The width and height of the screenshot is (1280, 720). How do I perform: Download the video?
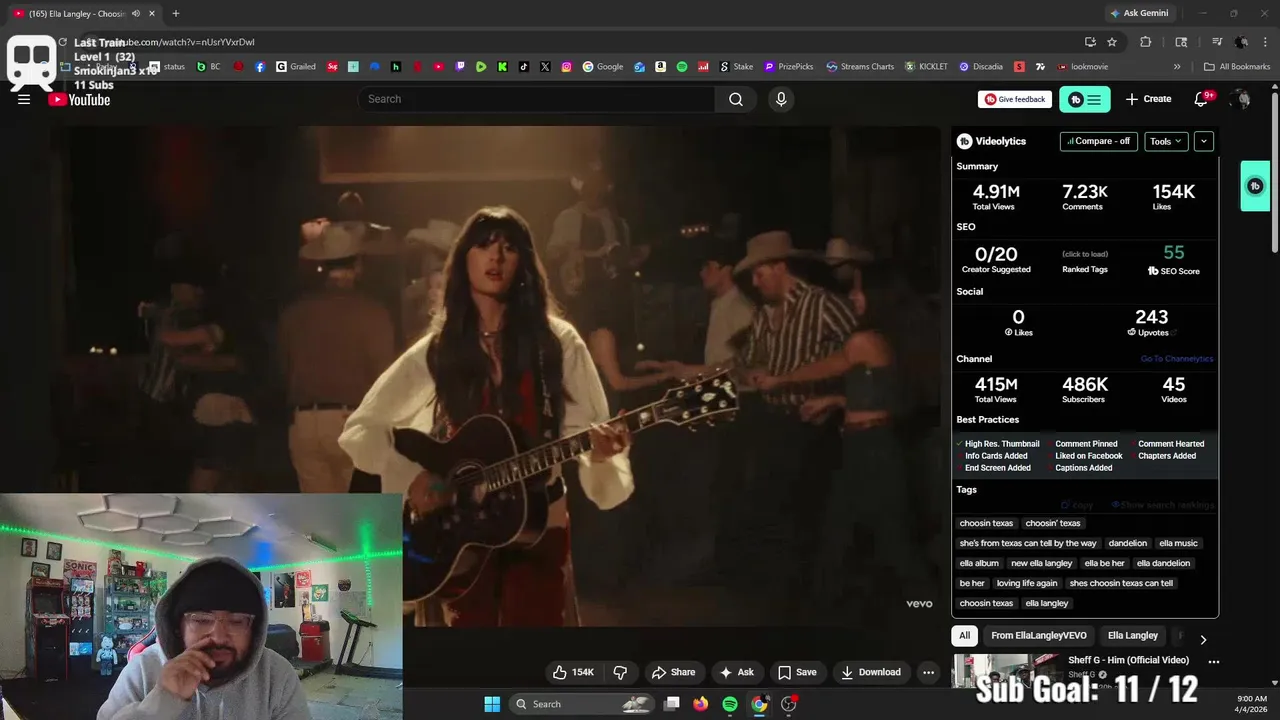pyautogui.click(x=870, y=672)
